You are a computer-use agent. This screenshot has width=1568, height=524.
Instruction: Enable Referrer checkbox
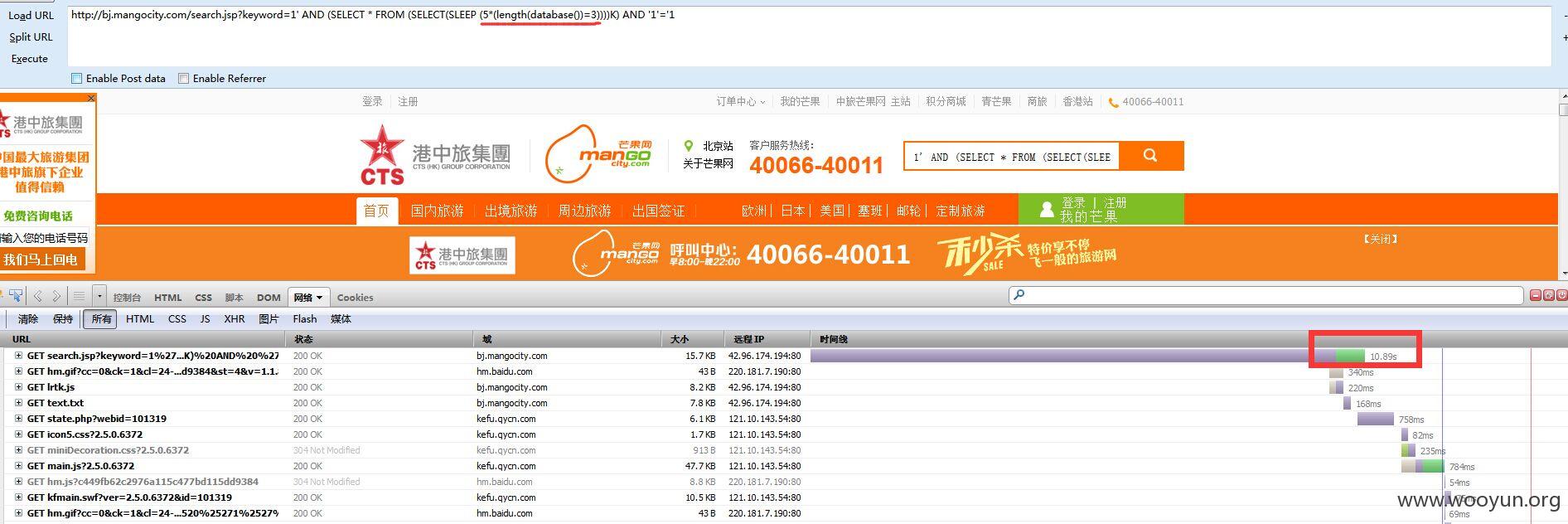tap(184, 79)
